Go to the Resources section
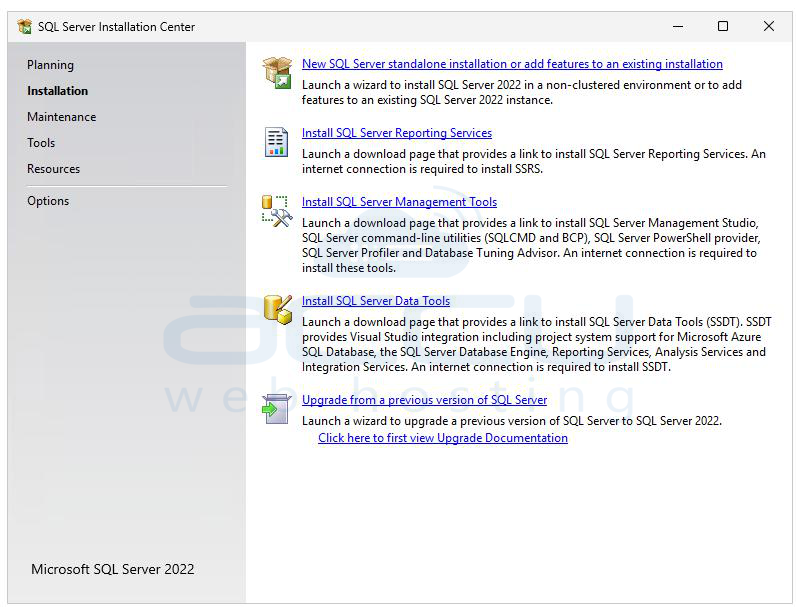Viewport: 796px width, 607px height. tap(53, 169)
